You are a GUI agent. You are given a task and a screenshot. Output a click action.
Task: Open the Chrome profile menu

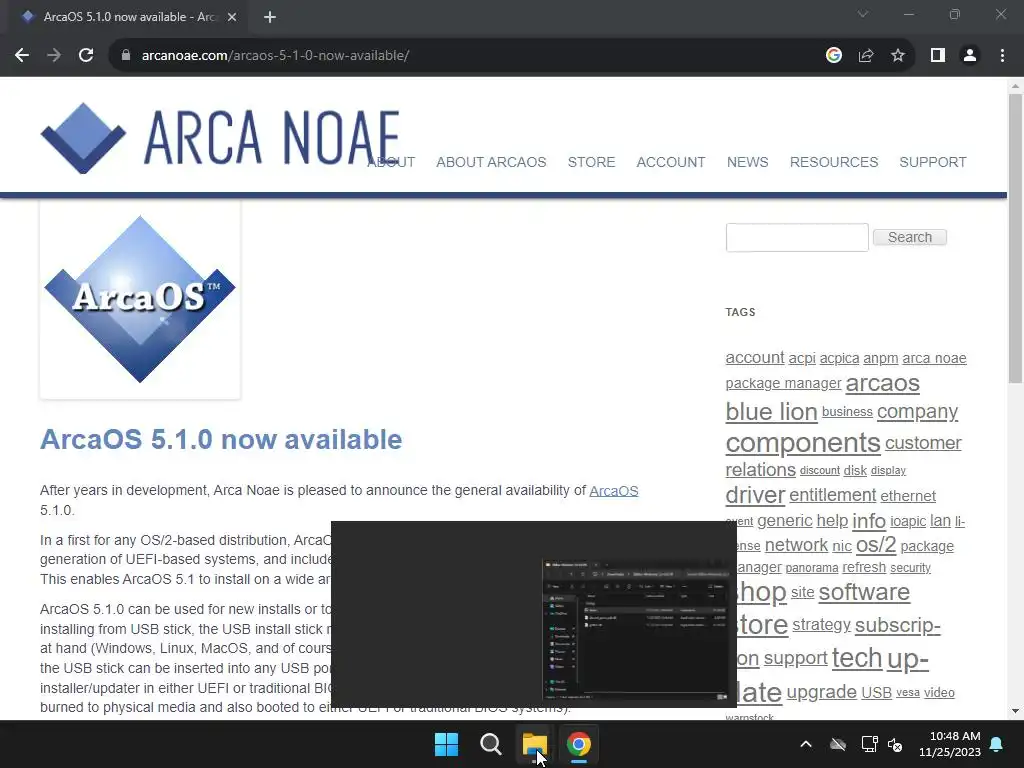pos(970,56)
